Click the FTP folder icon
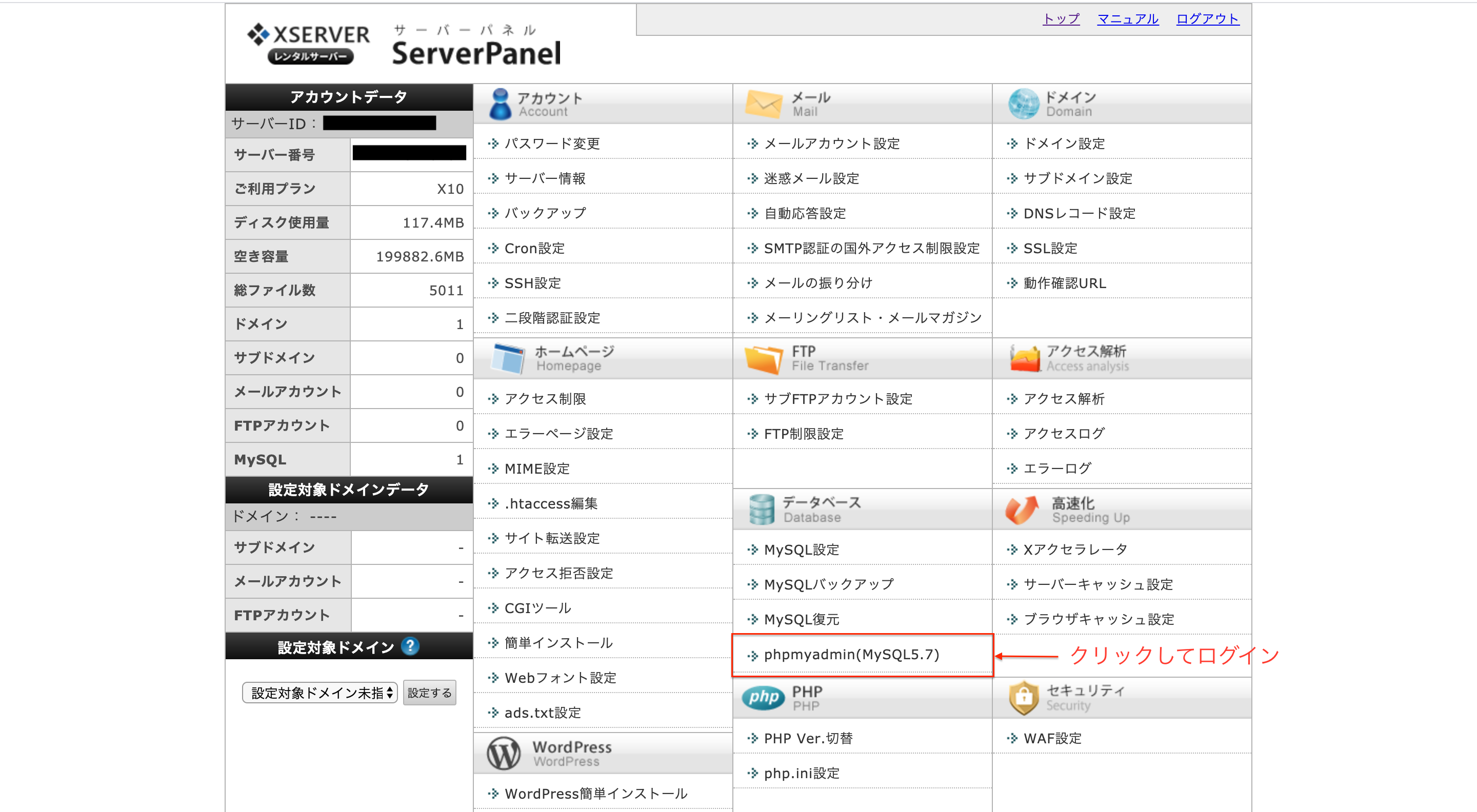Viewport: 1477px width, 812px height. click(x=763, y=359)
